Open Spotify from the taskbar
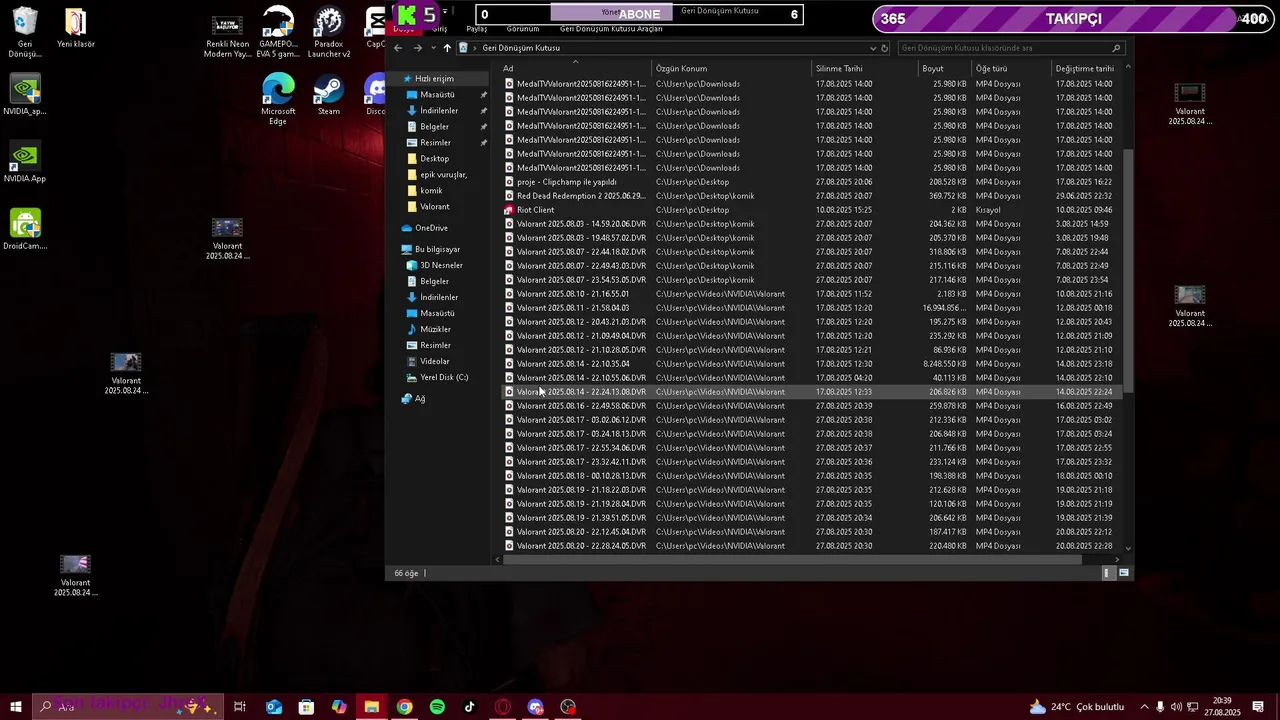The height and width of the screenshot is (720, 1280). [437, 707]
